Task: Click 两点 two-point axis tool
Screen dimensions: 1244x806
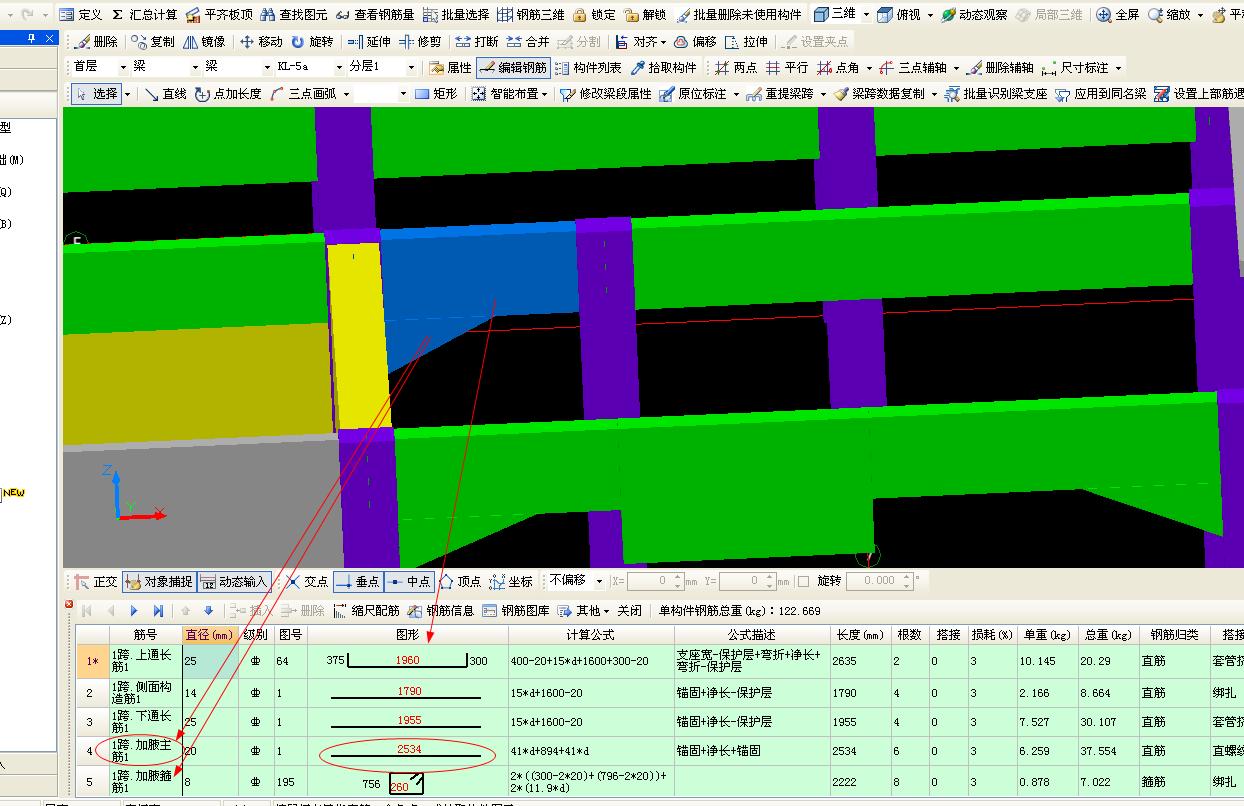Action: coord(735,67)
